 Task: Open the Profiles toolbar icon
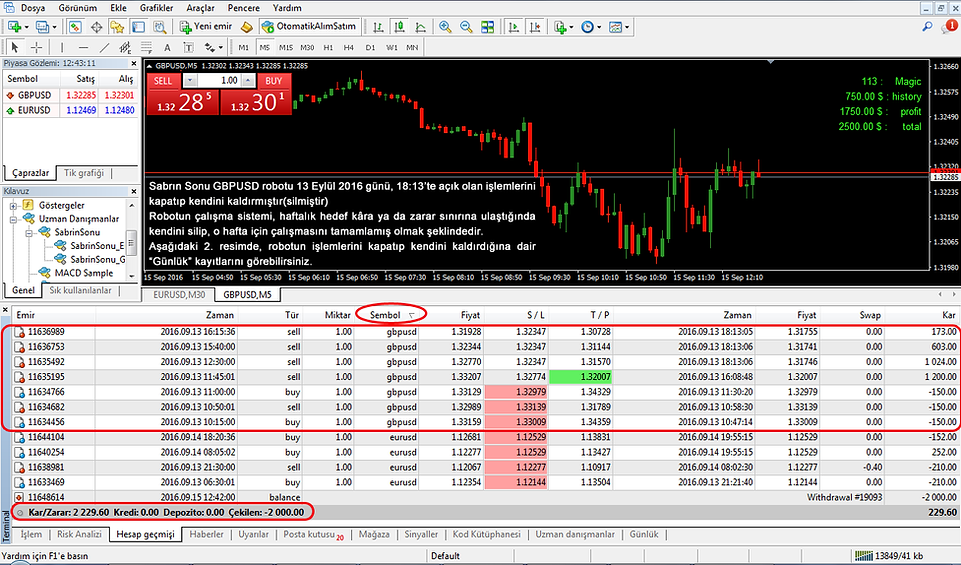(42, 27)
